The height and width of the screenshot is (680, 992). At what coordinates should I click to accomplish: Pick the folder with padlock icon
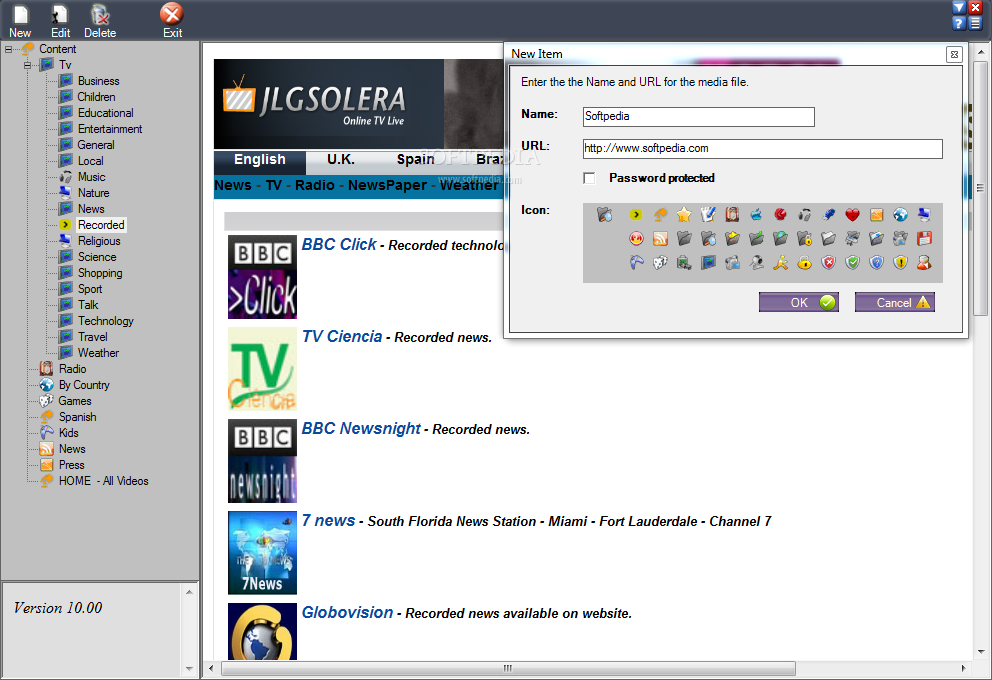(804, 238)
